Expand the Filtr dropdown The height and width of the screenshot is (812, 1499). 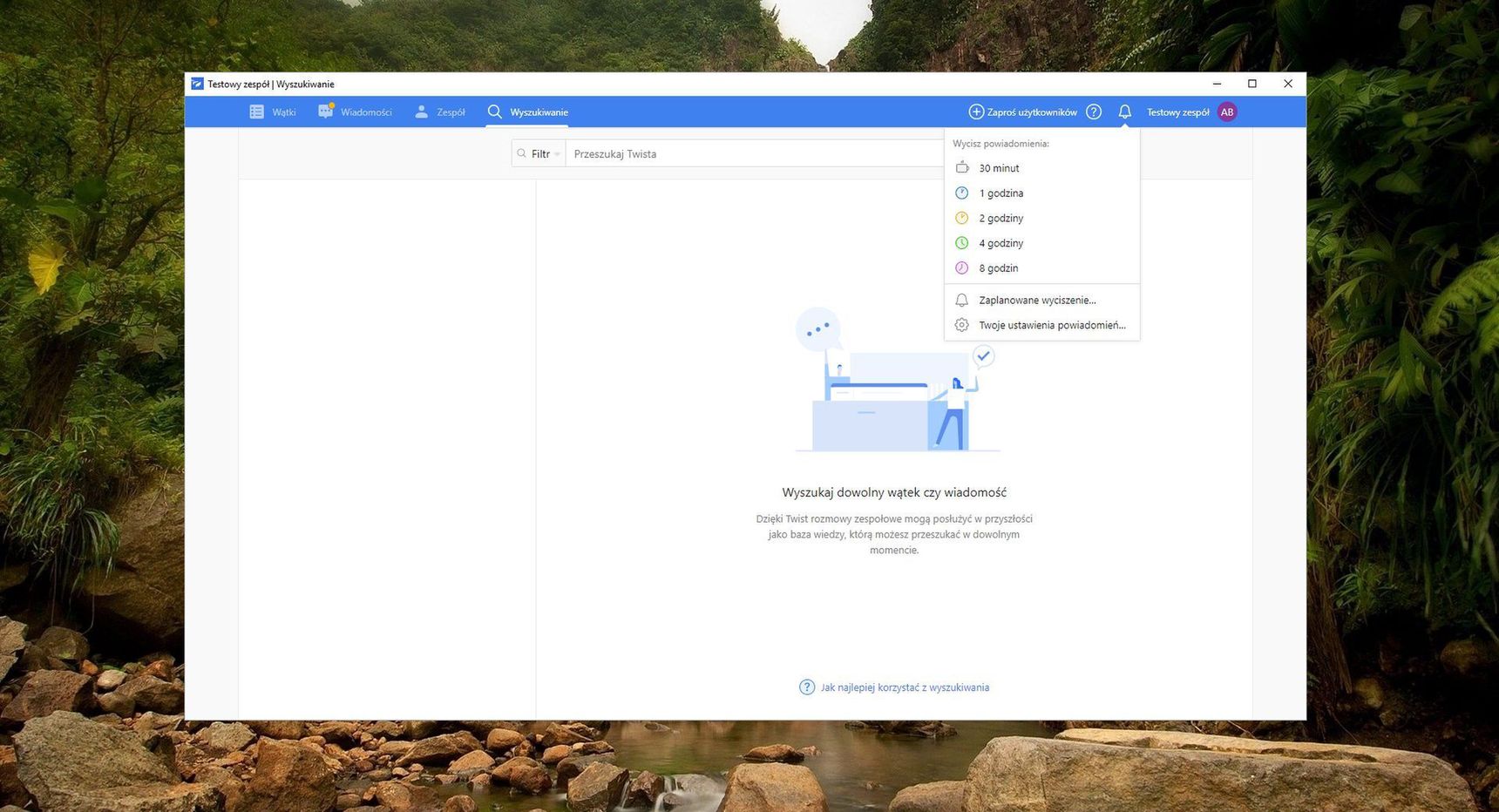pyautogui.click(x=539, y=153)
